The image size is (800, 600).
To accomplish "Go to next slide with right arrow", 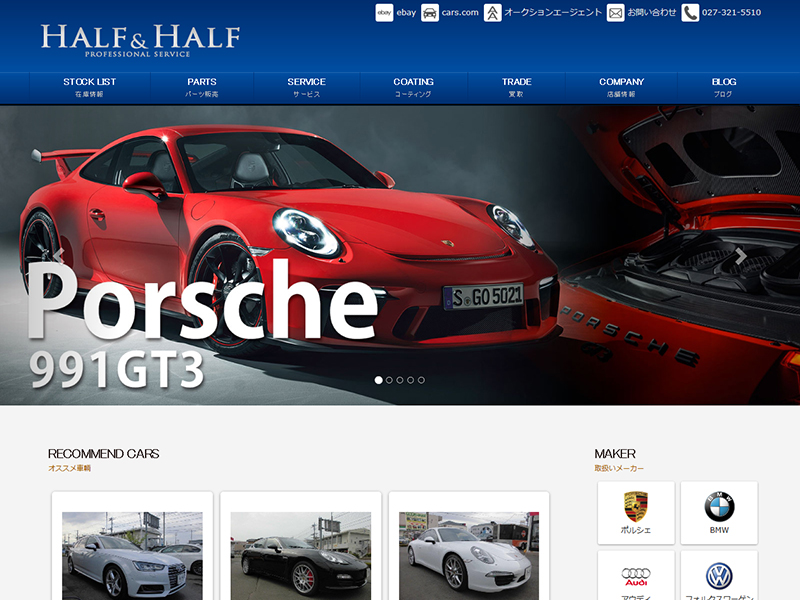I will click(741, 256).
